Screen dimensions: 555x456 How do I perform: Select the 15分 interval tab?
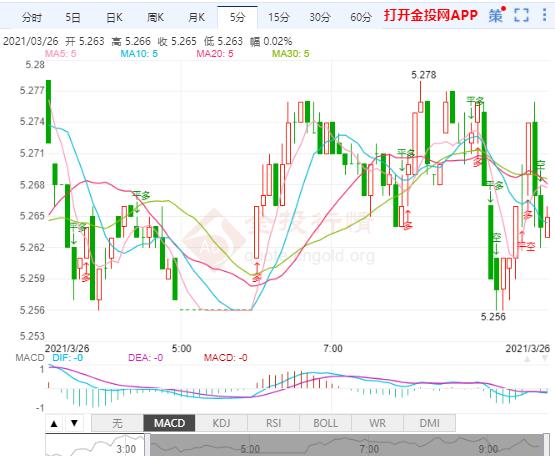tap(279, 17)
